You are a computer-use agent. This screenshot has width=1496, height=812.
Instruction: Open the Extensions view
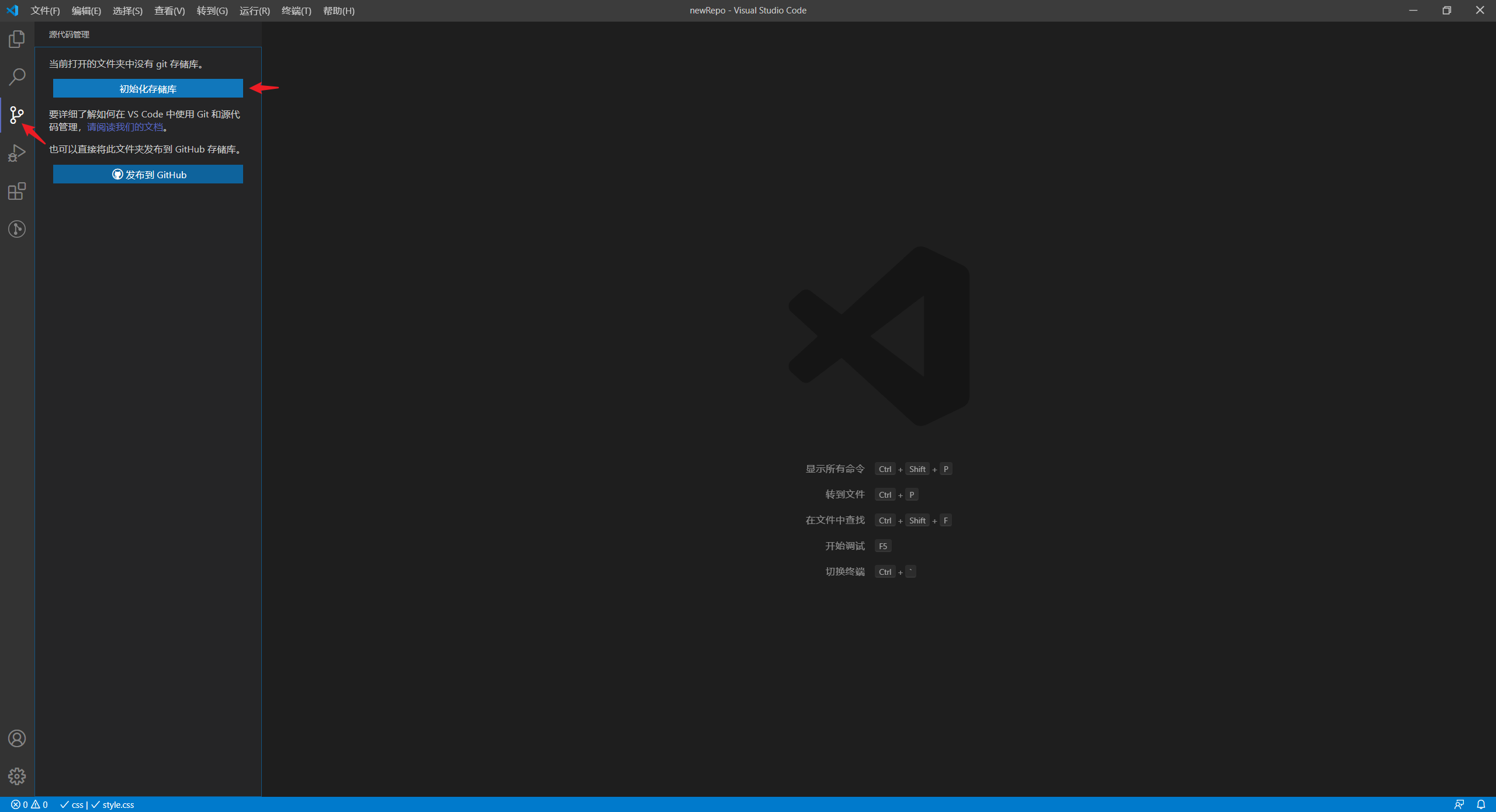17,191
